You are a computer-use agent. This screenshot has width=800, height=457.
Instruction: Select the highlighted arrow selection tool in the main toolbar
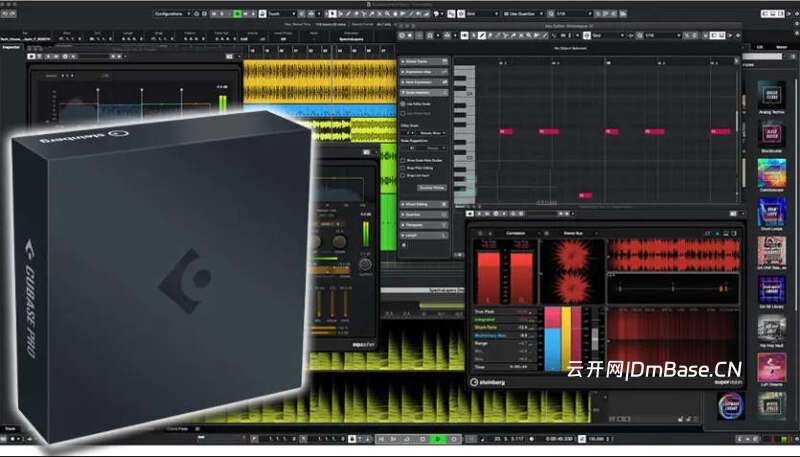(333, 14)
